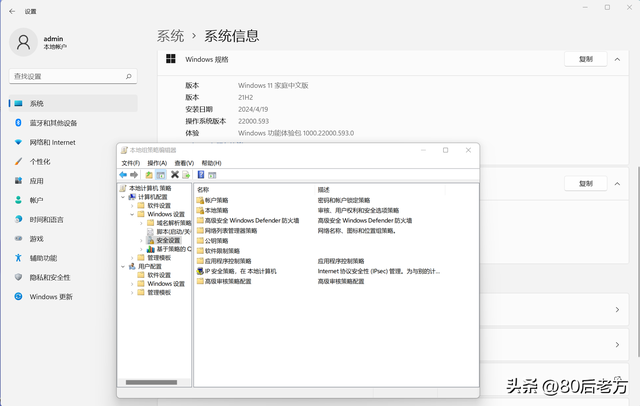
Task: Click Internet 协议安全性 (IPsec) 管理 description text
Action: [x=378, y=271]
